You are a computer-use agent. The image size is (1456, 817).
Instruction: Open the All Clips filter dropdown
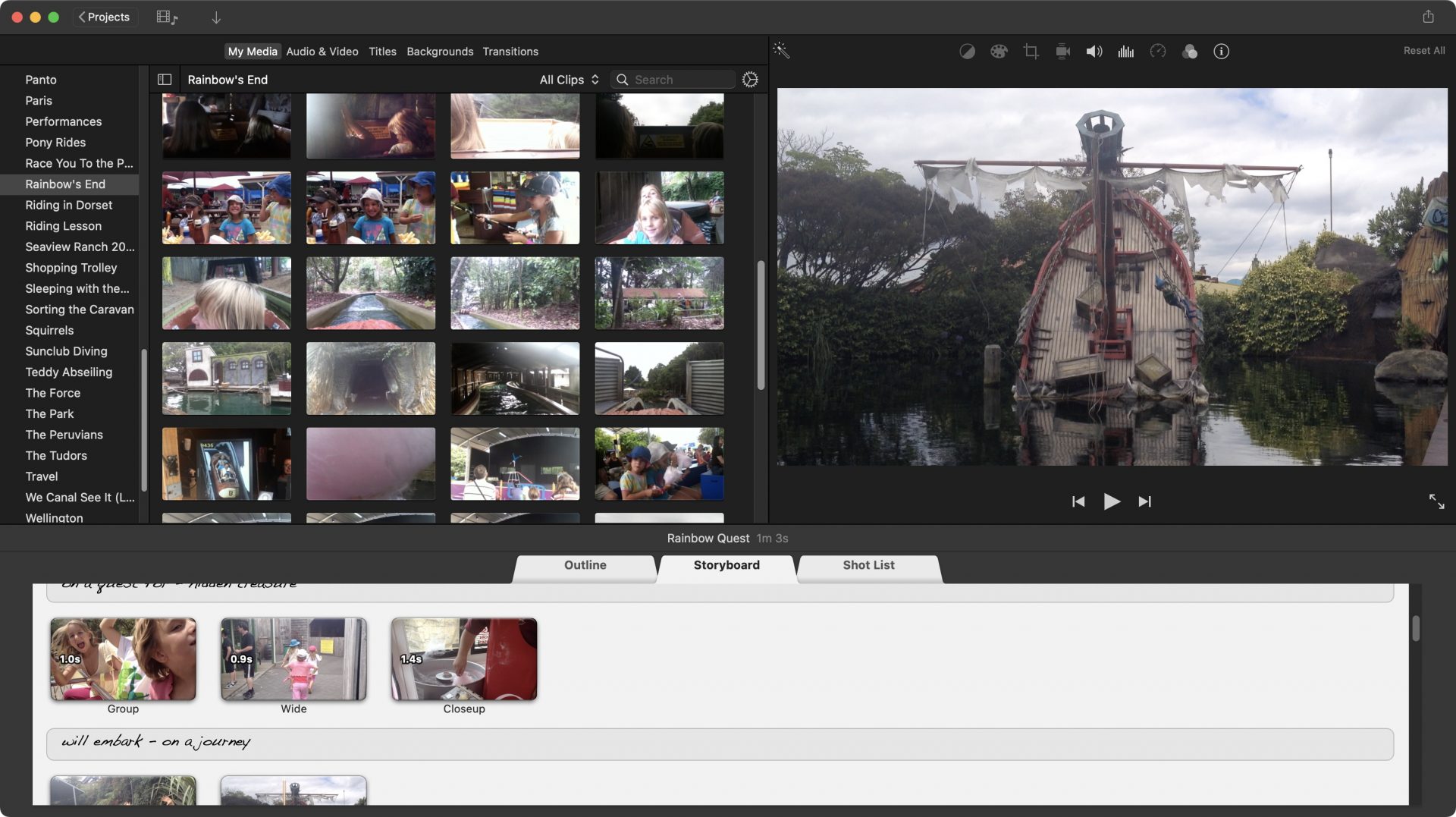(x=567, y=79)
